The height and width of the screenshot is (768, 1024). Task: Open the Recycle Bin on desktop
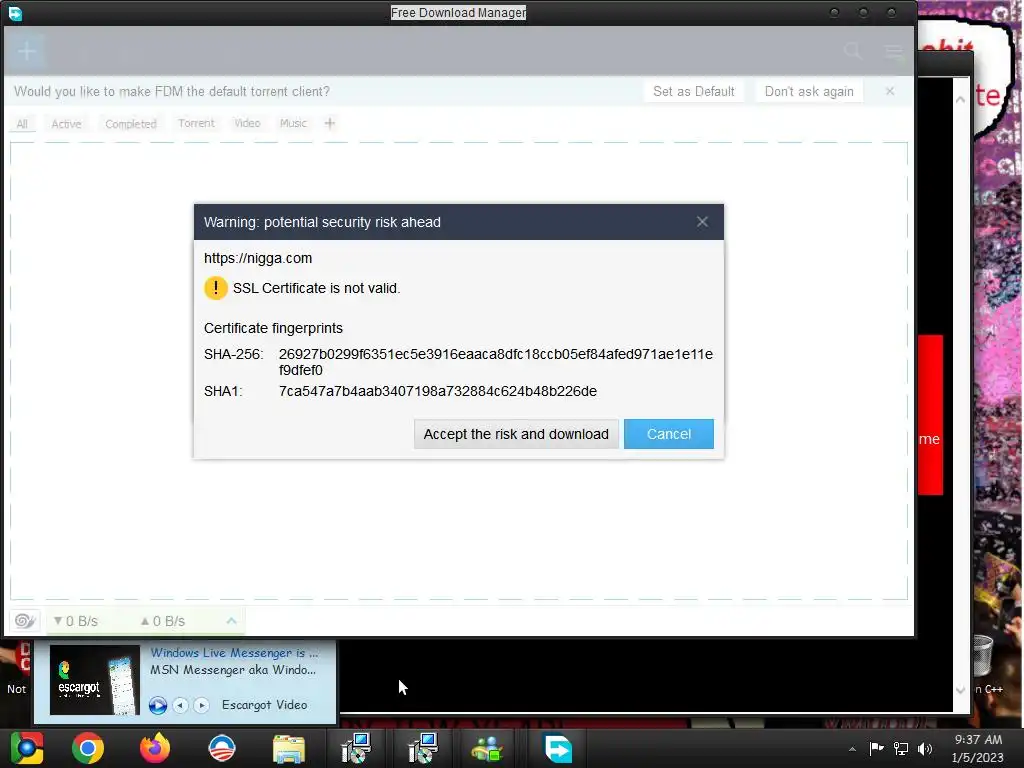coord(984,656)
